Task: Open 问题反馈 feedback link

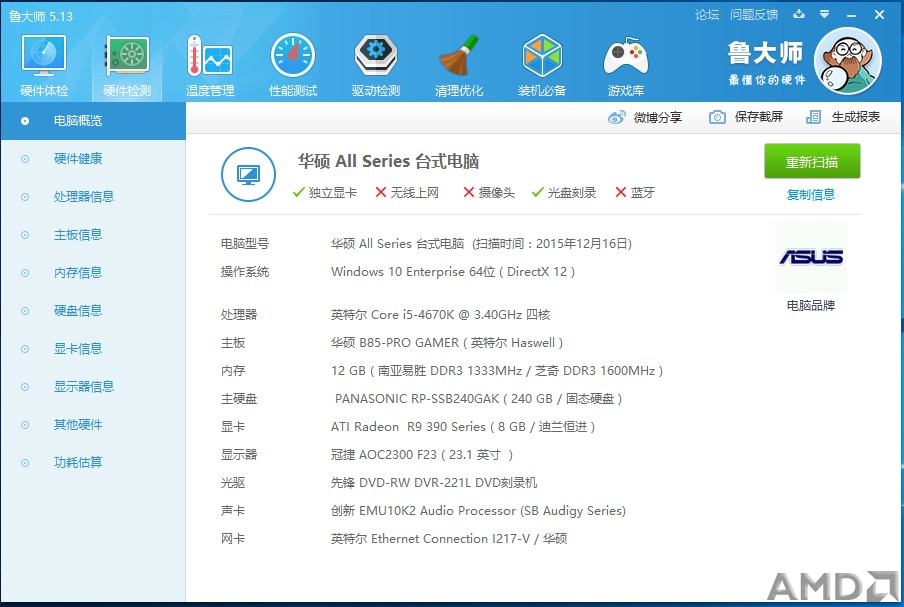Action: (754, 15)
